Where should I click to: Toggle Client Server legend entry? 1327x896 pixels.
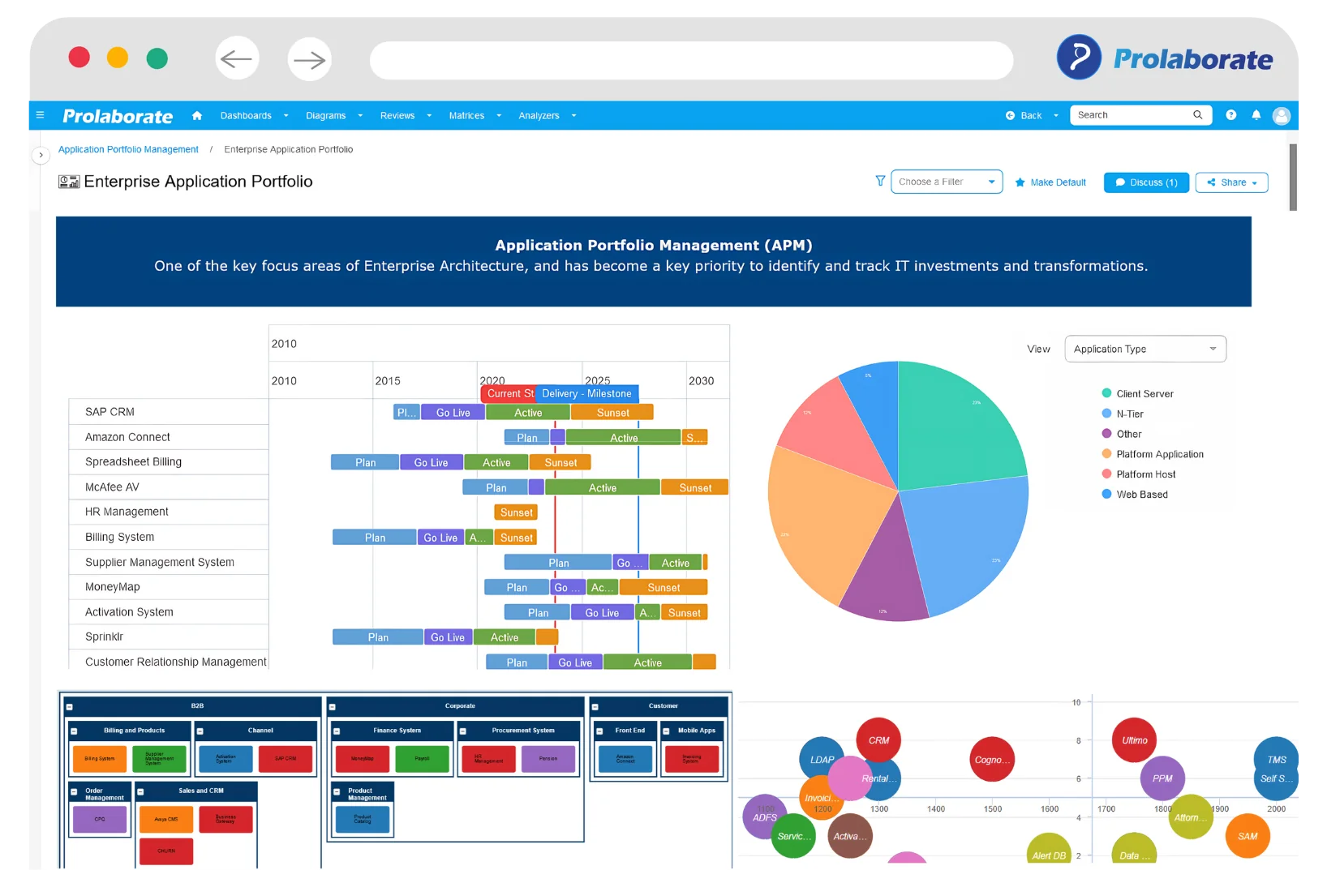pos(1144,394)
